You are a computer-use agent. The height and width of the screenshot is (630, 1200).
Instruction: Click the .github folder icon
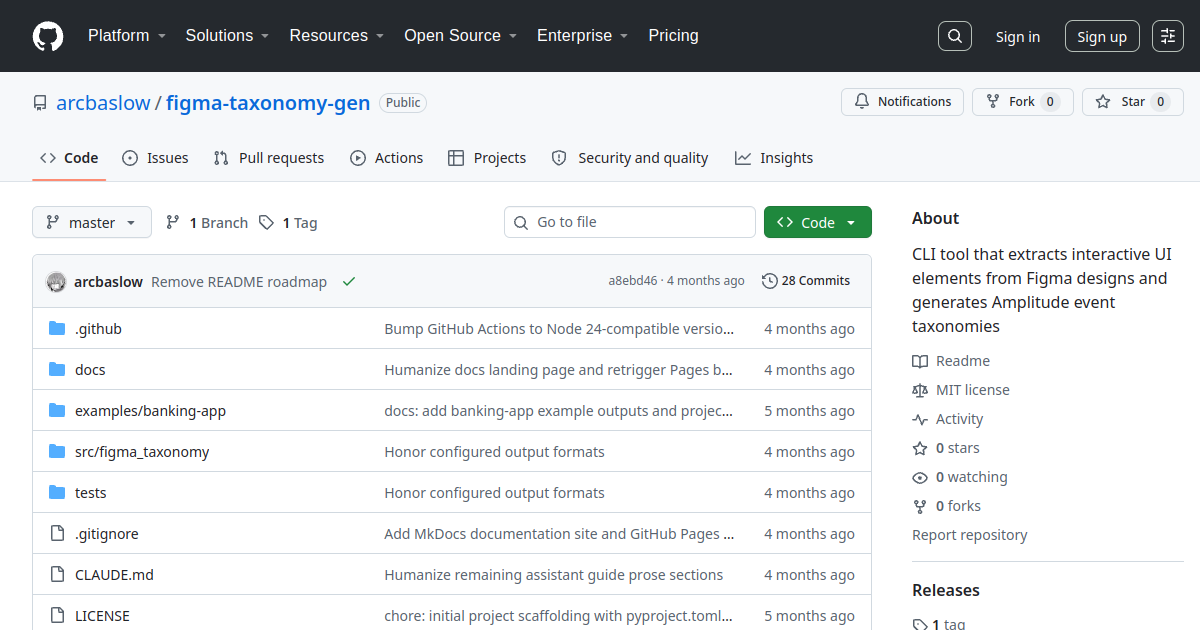point(57,329)
